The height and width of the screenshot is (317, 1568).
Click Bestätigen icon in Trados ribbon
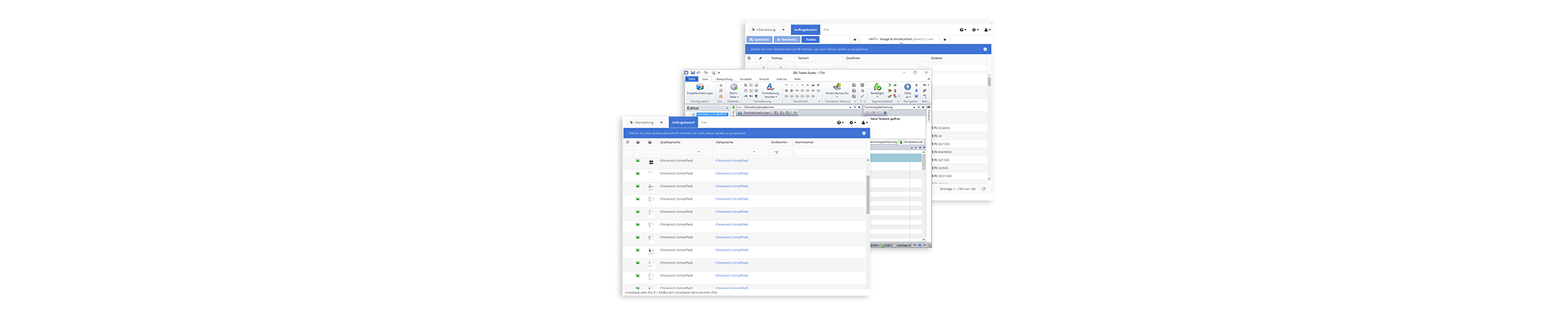coord(877,90)
